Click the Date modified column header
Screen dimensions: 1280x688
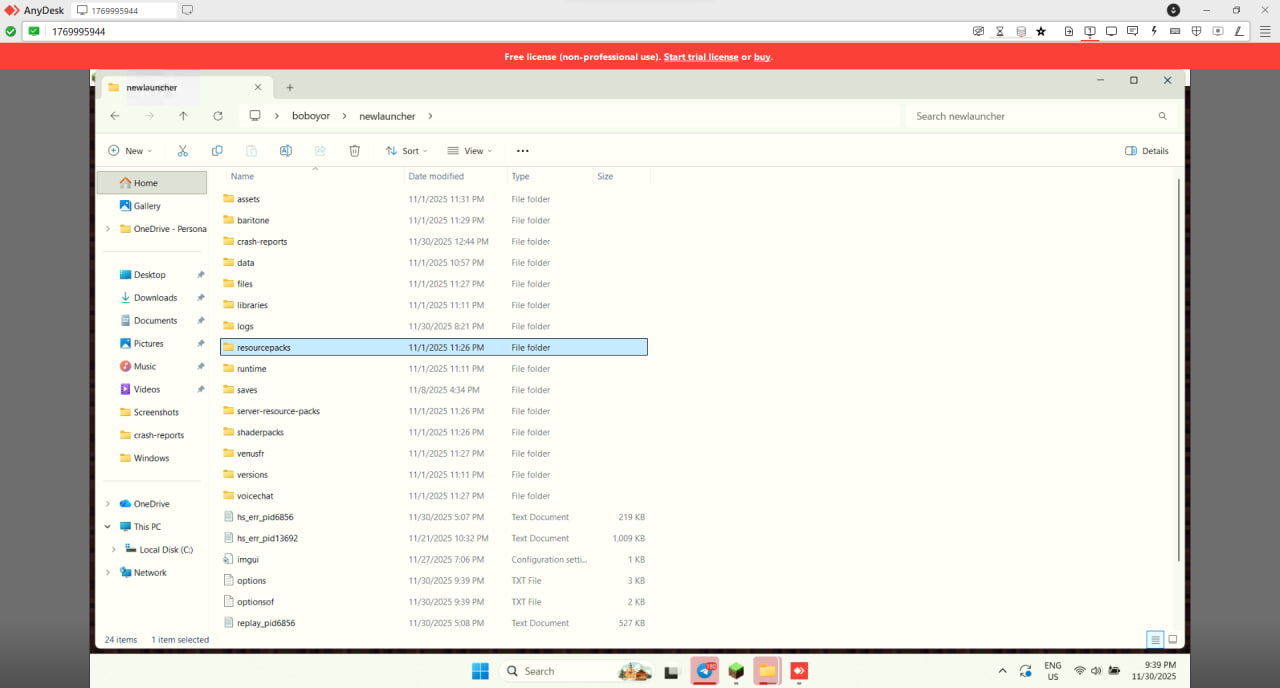[435, 176]
